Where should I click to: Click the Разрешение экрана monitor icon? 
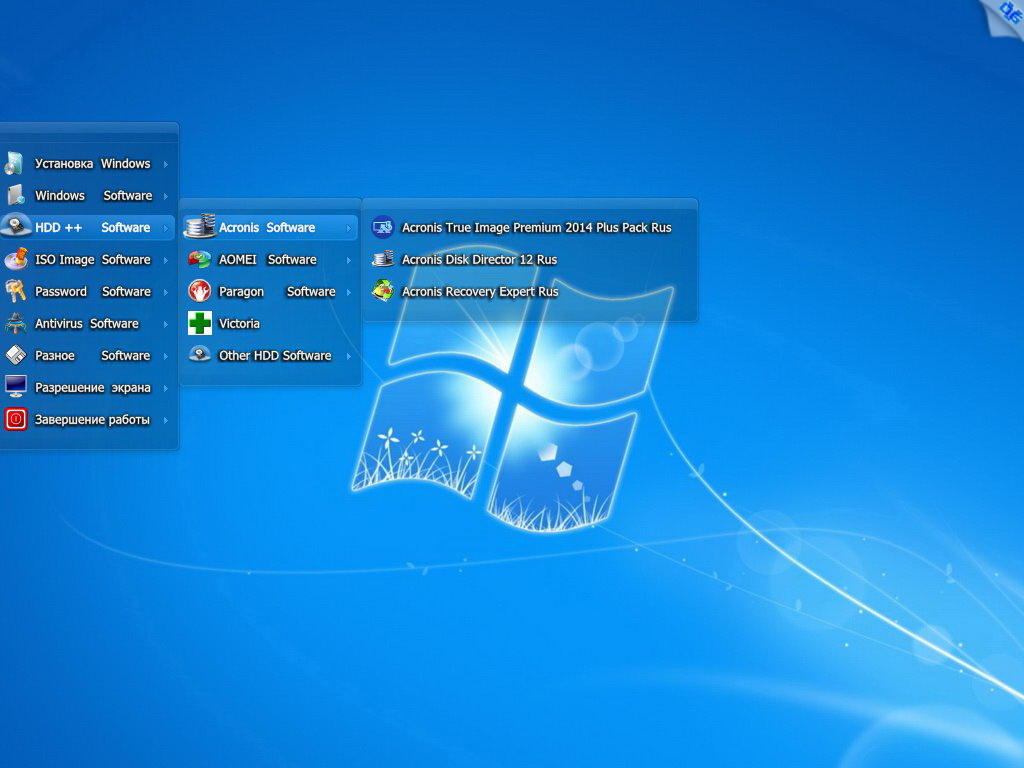point(15,387)
